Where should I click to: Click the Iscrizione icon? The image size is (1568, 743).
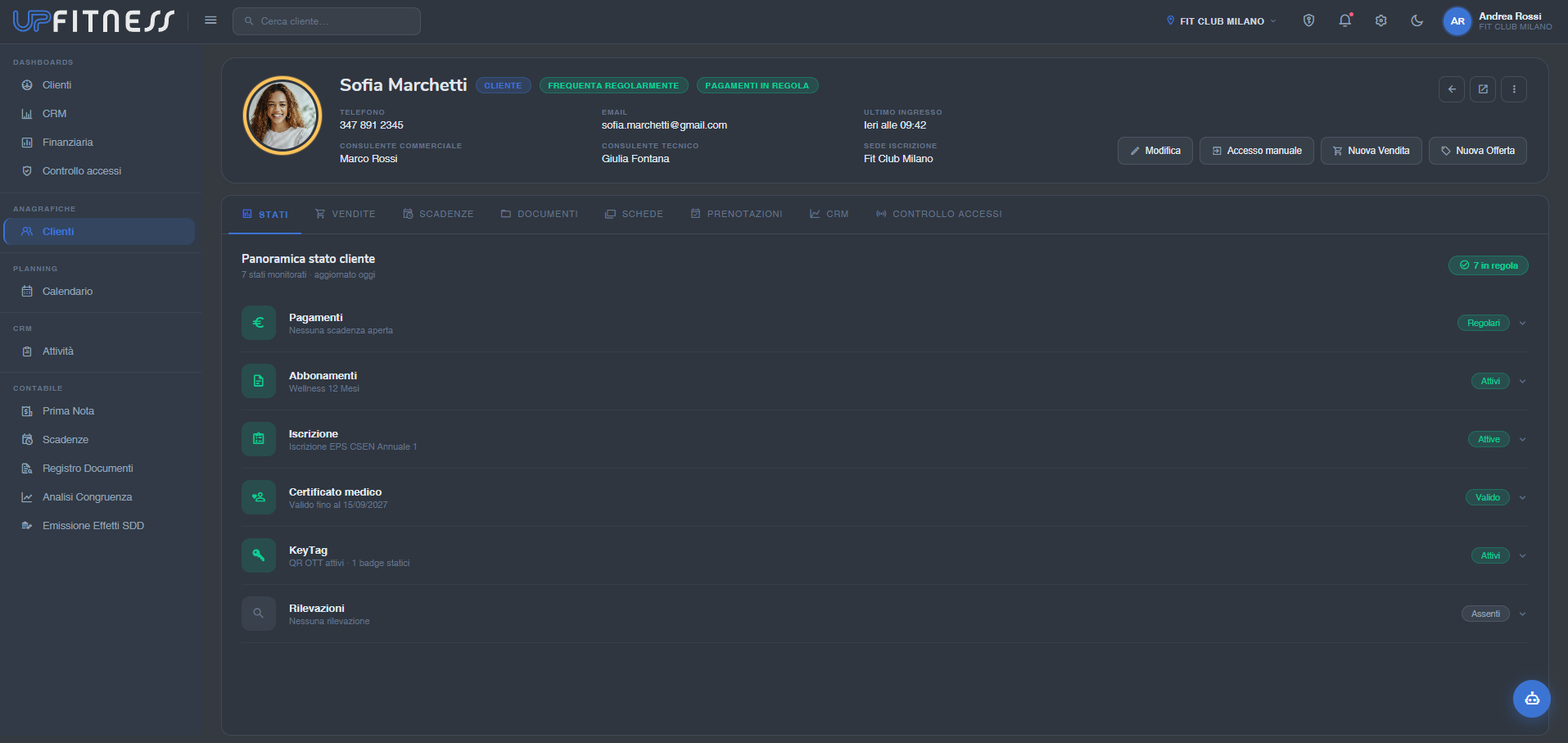point(258,439)
